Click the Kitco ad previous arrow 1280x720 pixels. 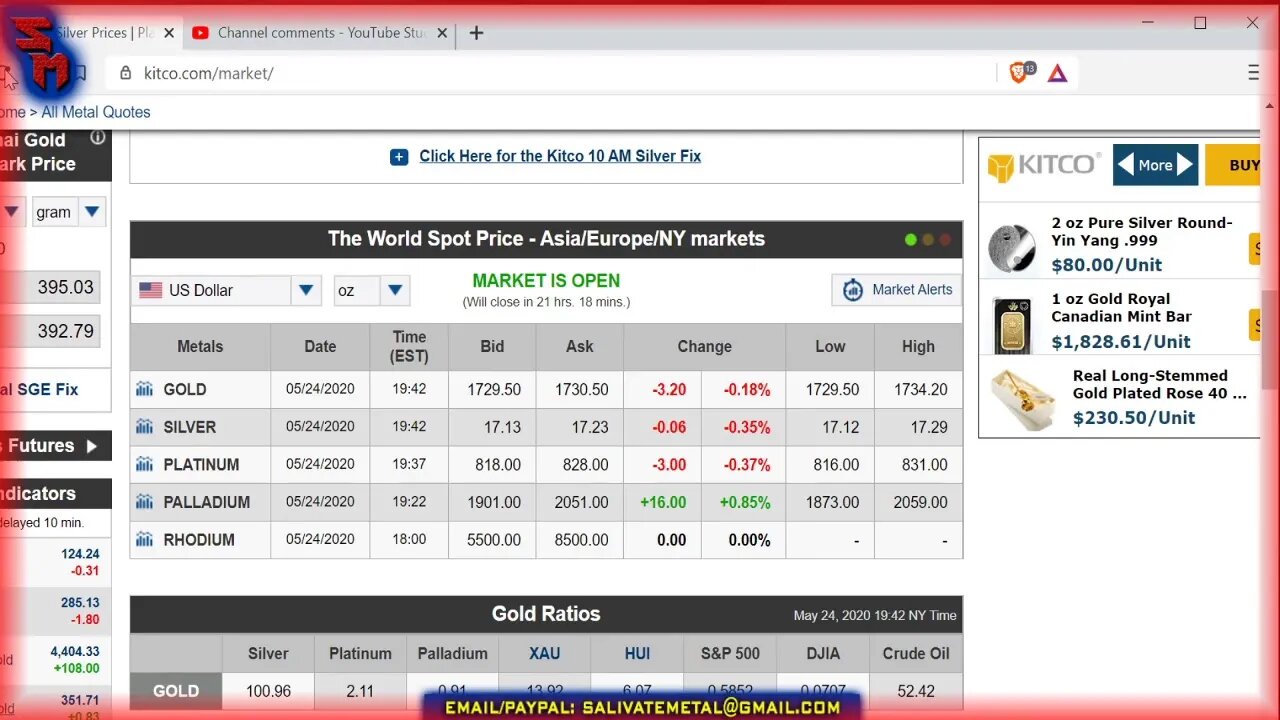1125,165
